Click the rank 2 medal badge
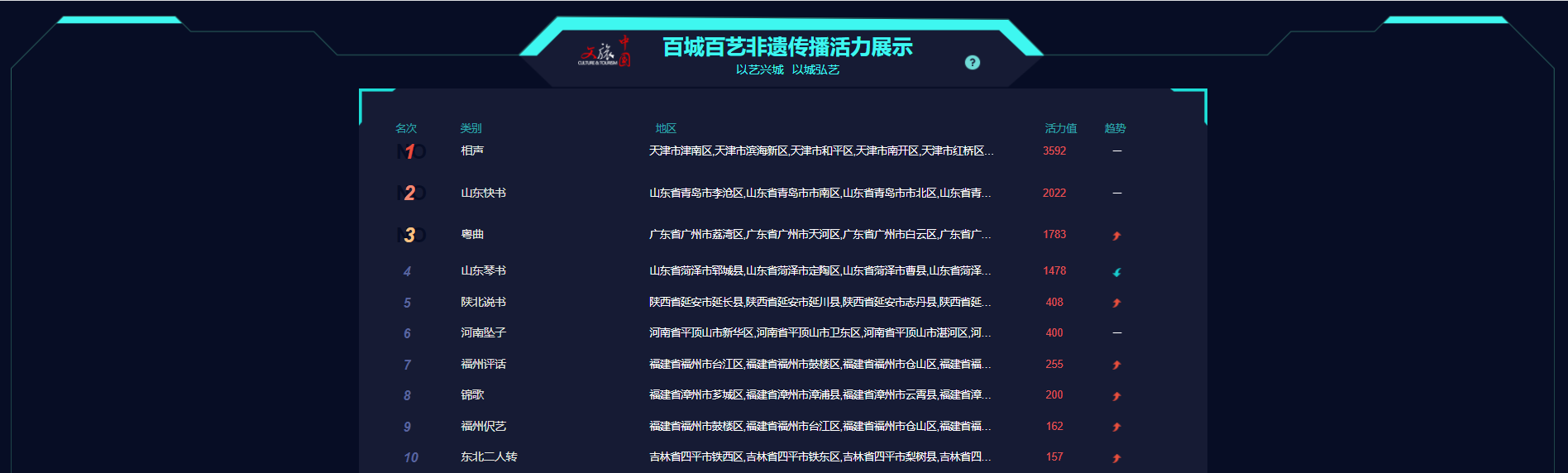The image size is (1568, 473). pyautogui.click(x=410, y=193)
